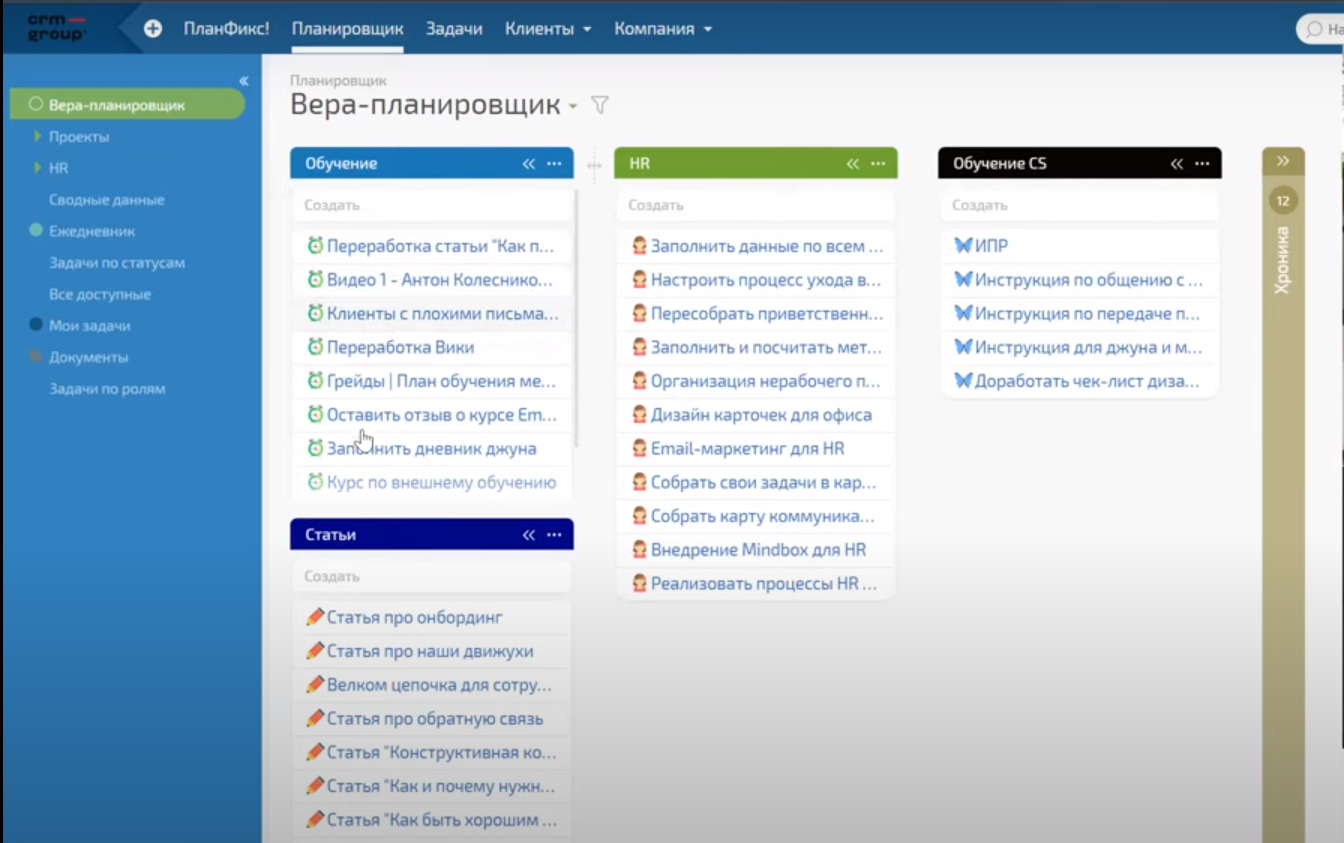The width and height of the screenshot is (1344, 843).
Task: Open task Пересобрать приветственн…
Action: (767, 313)
